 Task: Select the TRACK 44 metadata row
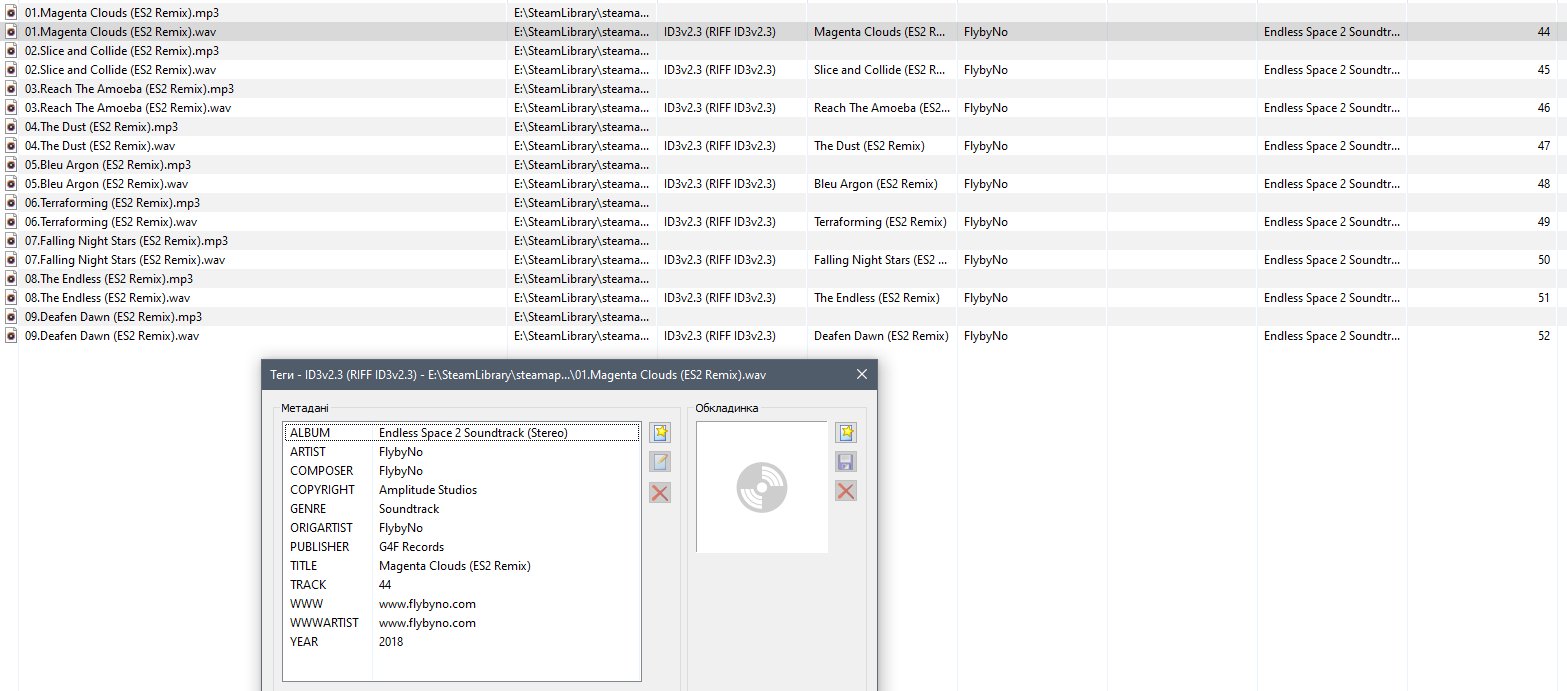coord(462,585)
